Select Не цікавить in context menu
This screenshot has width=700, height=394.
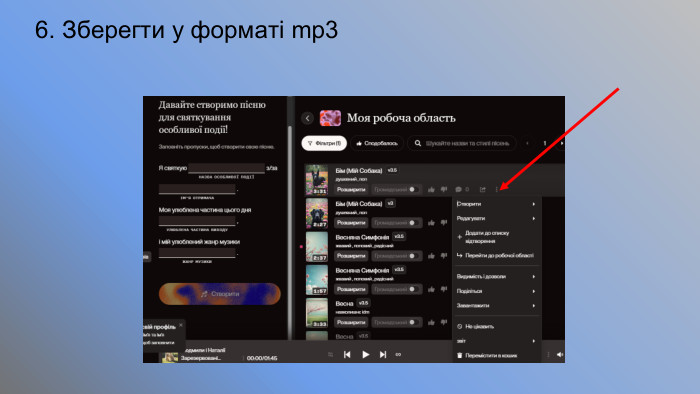(496, 327)
